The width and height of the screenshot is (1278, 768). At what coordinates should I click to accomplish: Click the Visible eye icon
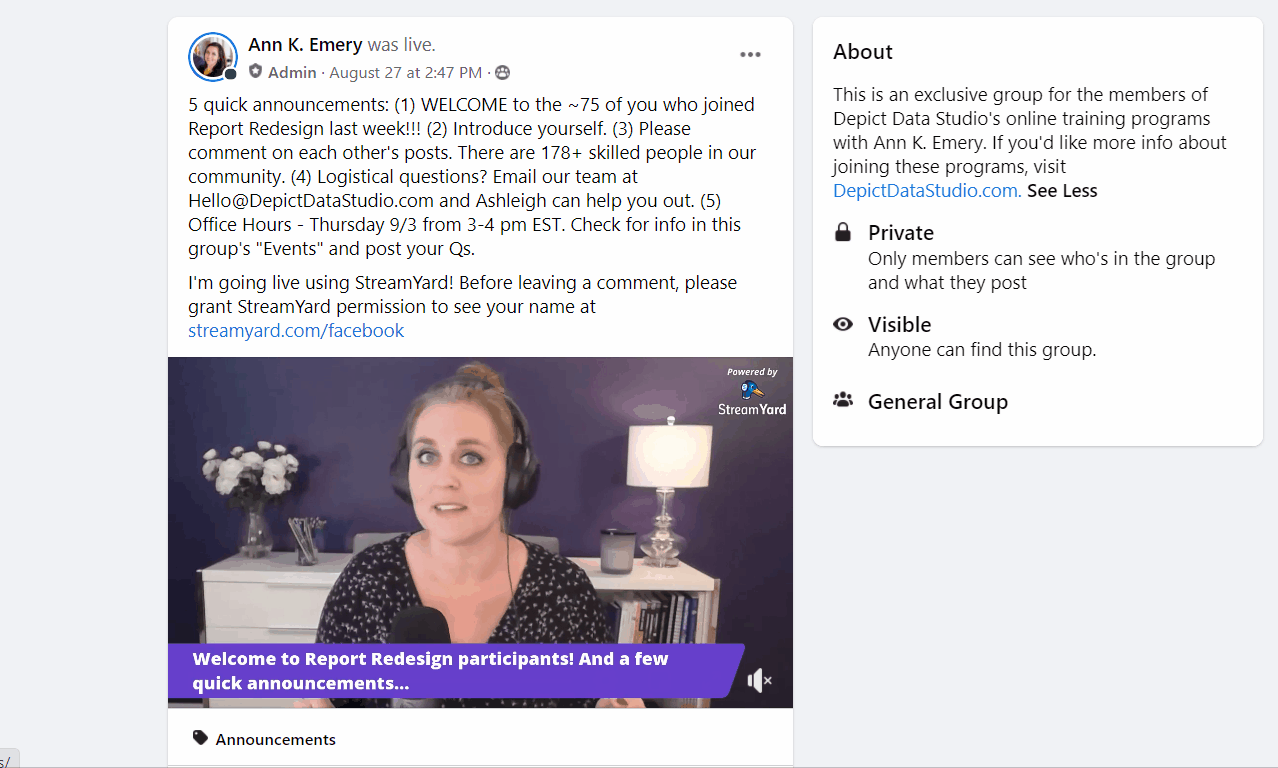[843, 324]
